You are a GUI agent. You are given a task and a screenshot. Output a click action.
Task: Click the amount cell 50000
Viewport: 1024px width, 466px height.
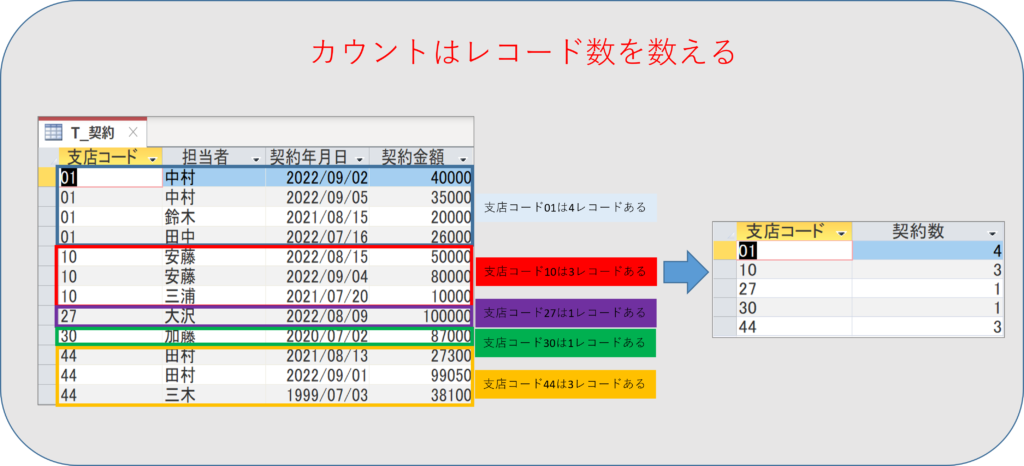[421, 256]
